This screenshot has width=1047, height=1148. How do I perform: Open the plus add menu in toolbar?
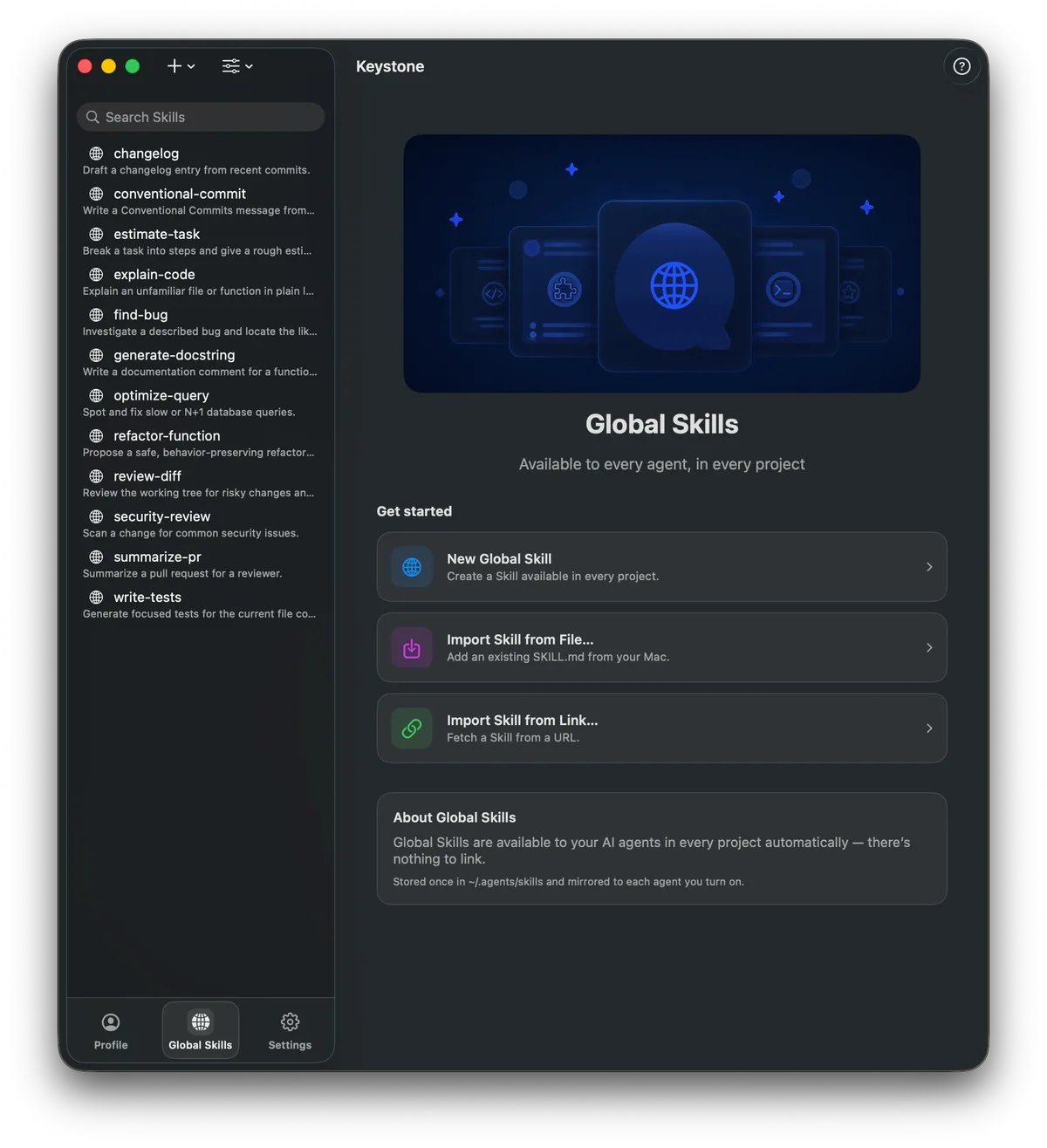pyautogui.click(x=181, y=66)
